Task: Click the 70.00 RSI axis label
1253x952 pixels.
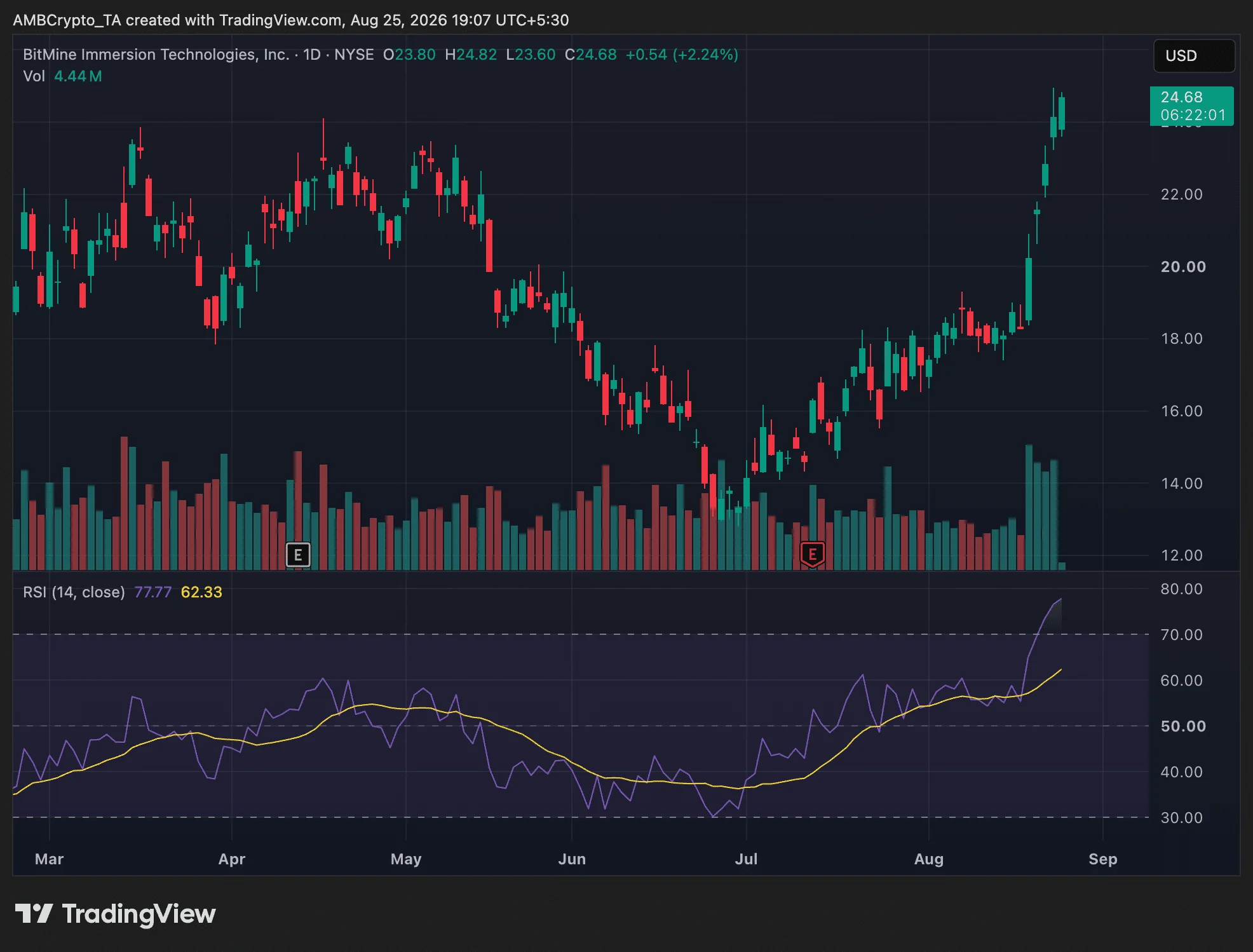Action: 1182,635
